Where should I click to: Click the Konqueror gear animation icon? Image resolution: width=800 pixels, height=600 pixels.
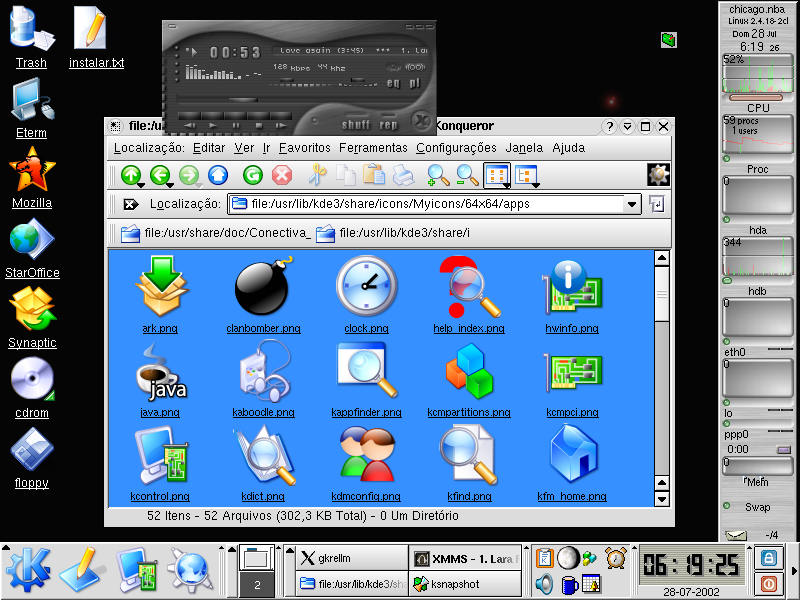coord(658,174)
